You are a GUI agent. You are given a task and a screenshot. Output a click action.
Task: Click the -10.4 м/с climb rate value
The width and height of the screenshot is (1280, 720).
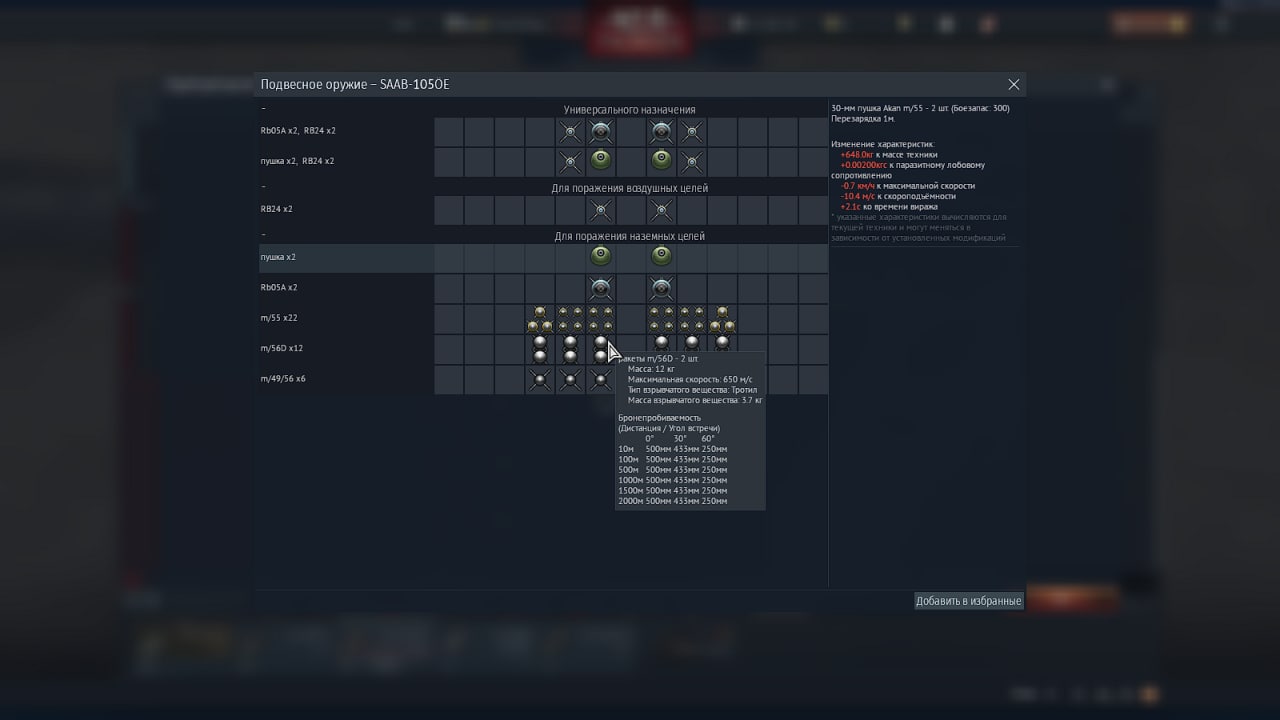point(857,196)
